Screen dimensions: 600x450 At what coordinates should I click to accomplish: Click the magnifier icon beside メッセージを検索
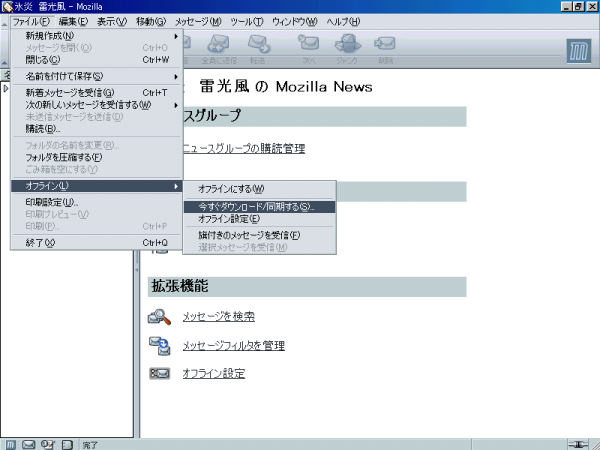(159, 317)
